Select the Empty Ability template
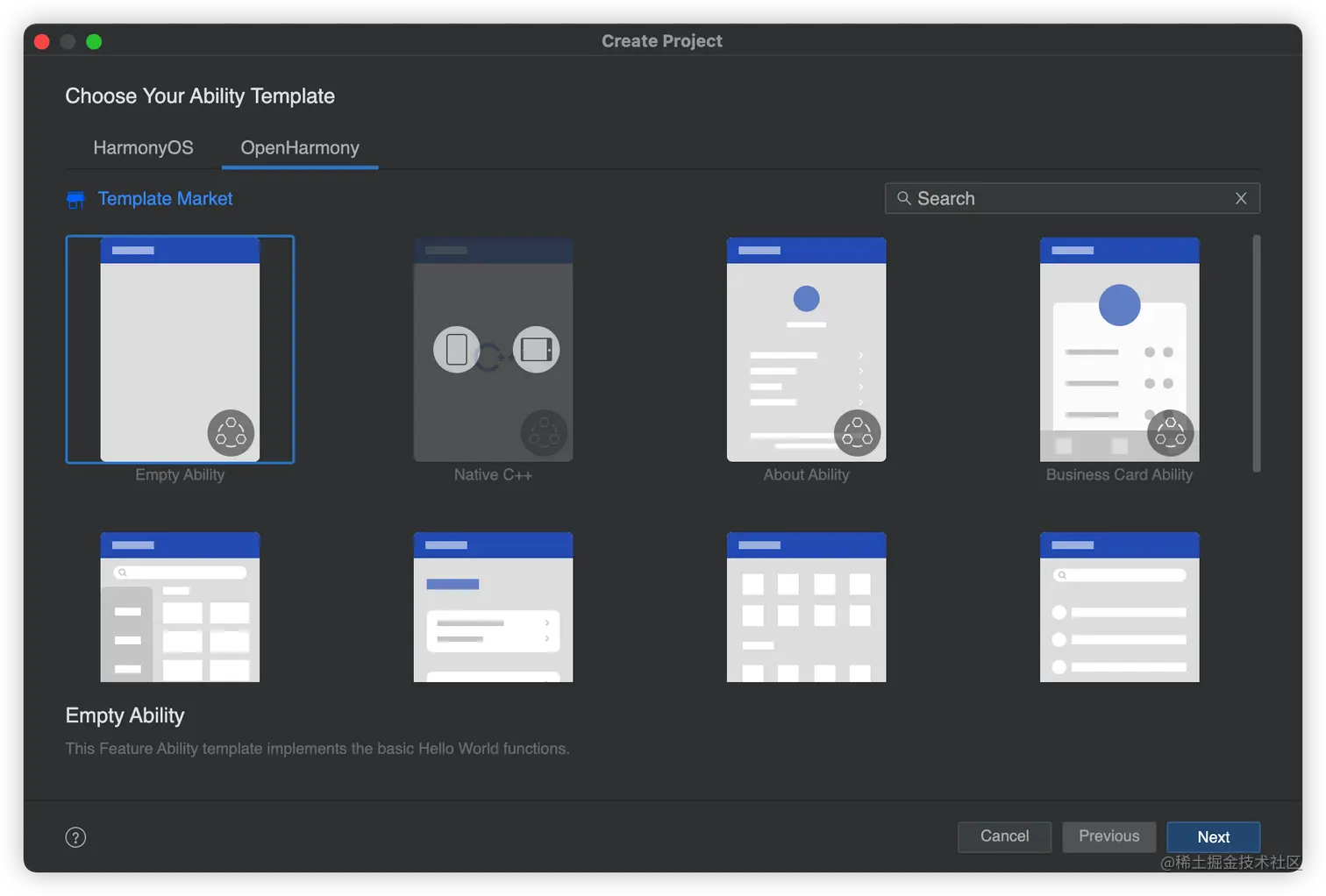This screenshot has width=1326, height=896. pyautogui.click(x=180, y=349)
